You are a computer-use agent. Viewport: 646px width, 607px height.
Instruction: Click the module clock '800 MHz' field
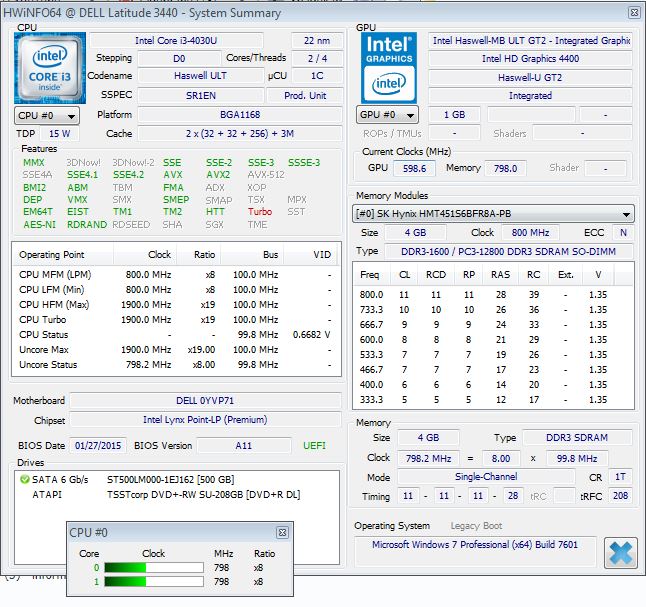[530, 232]
